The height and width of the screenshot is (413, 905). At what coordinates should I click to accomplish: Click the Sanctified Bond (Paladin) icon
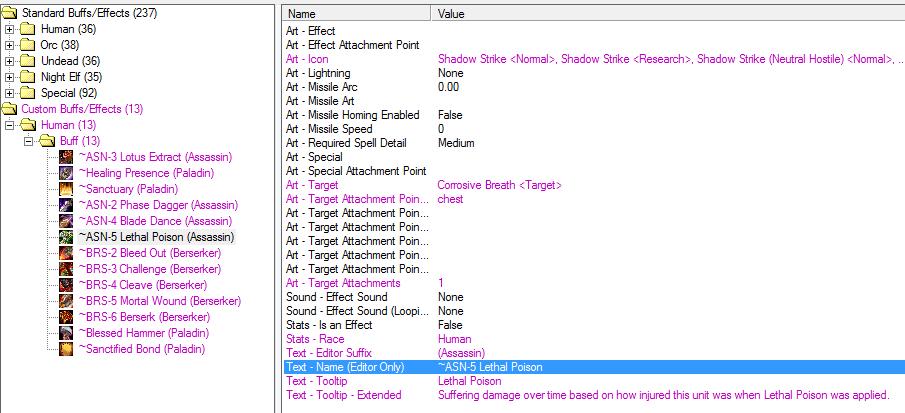(66, 349)
